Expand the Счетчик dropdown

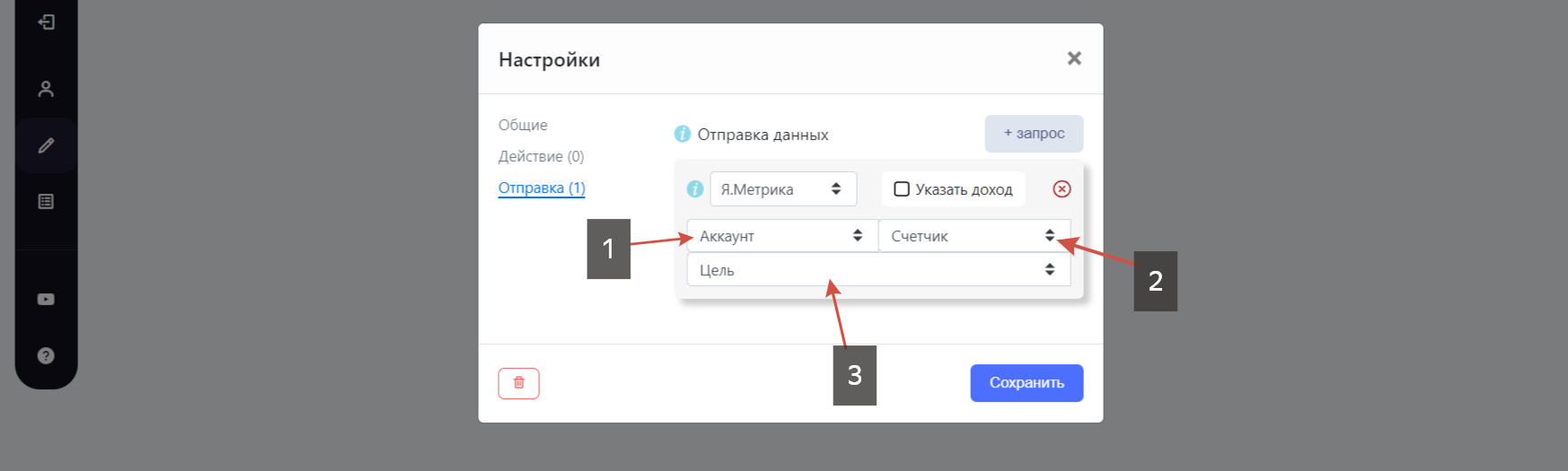click(974, 236)
